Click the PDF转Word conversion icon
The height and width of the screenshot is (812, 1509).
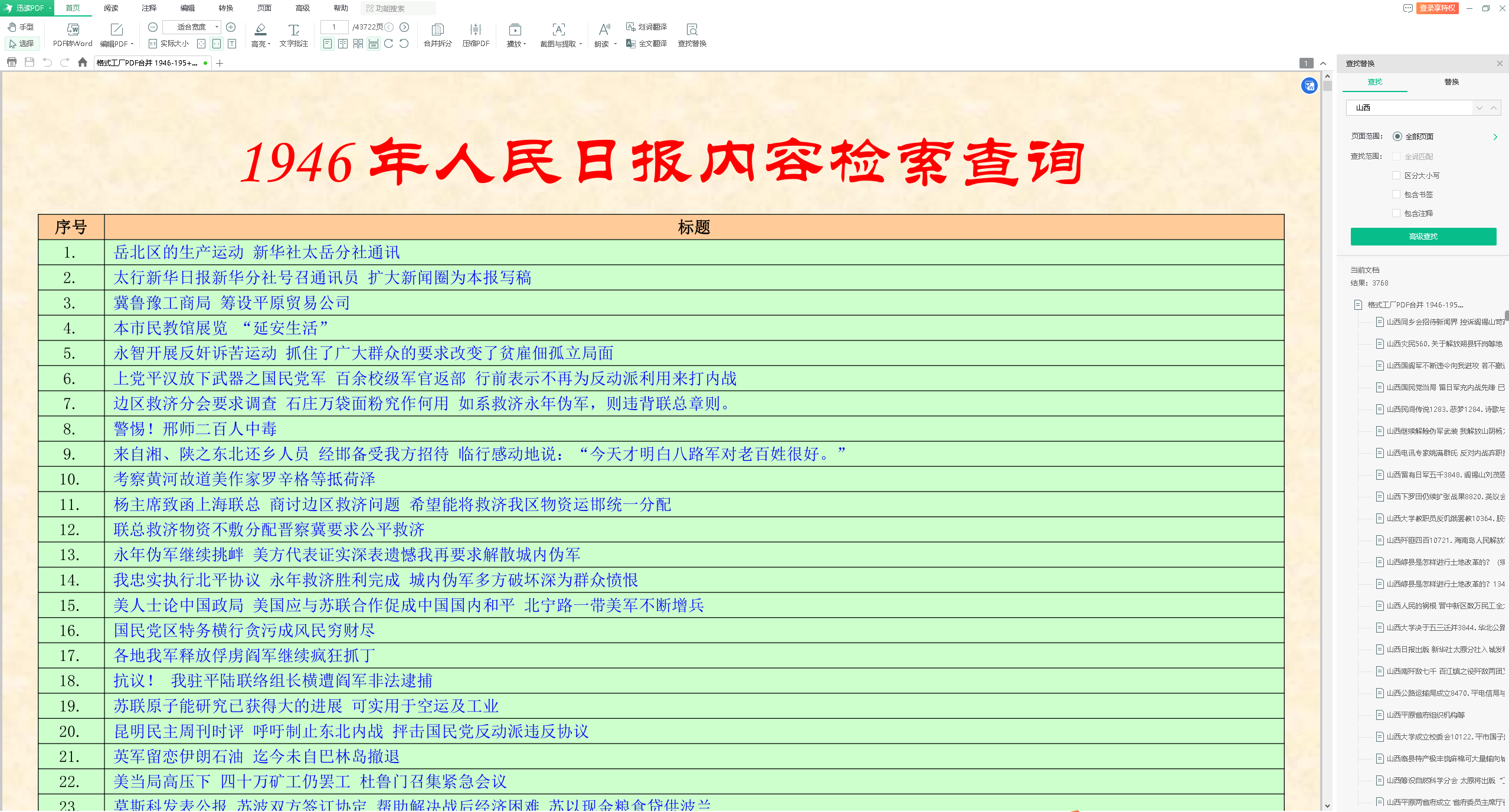point(73,30)
